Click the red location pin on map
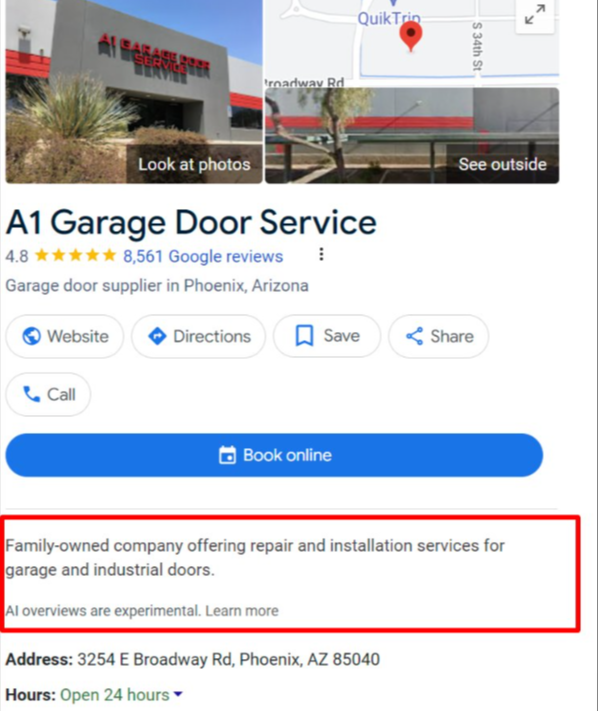This screenshot has width=598, height=711. tap(411, 37)
